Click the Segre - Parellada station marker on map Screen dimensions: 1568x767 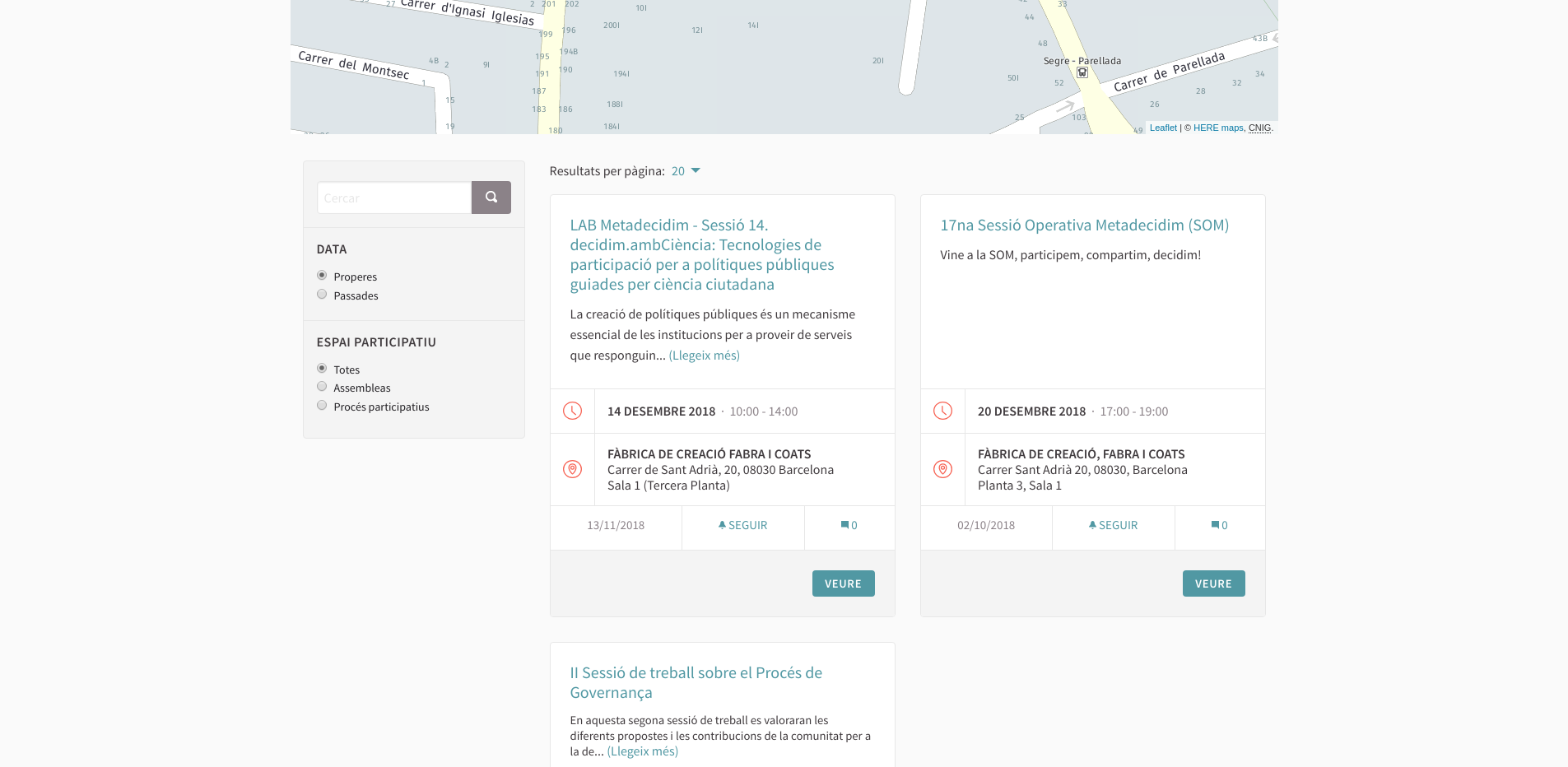[x=1082, y=72]
